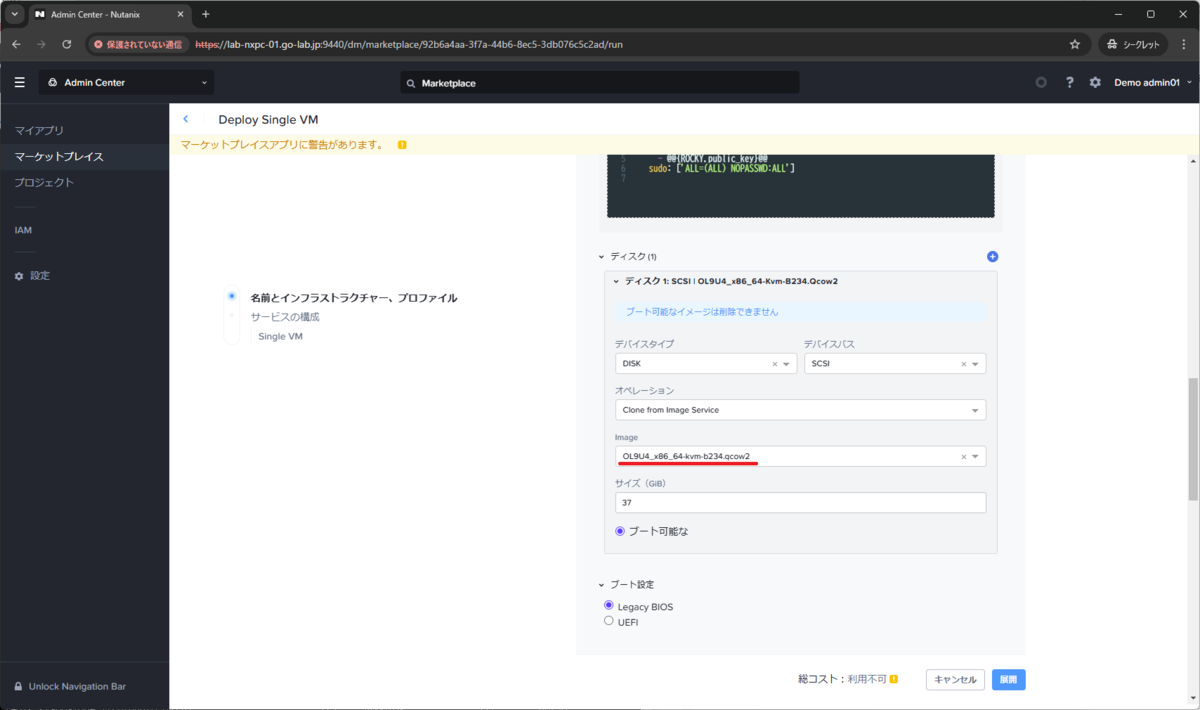The image size is (1200, 710).
Task: Select the Single VM service step
Action: point(280,337)
